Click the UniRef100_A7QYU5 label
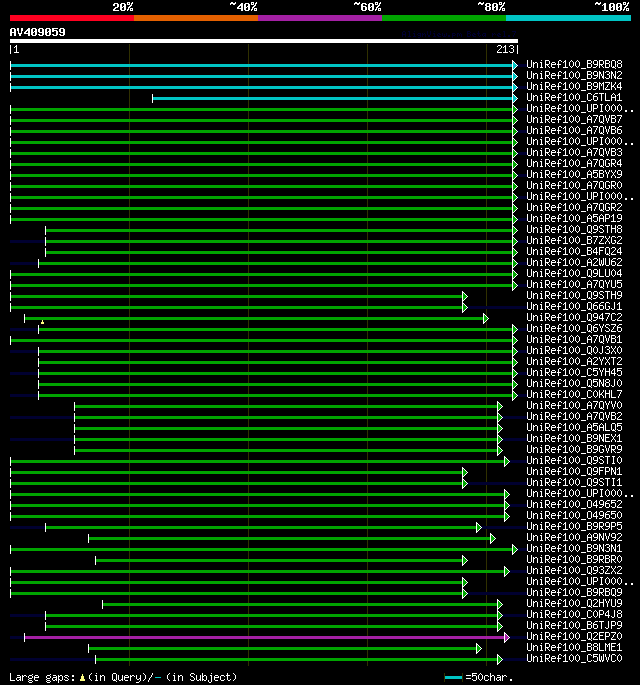The width and height of the screenshot is (640, 685). point(574,284)
